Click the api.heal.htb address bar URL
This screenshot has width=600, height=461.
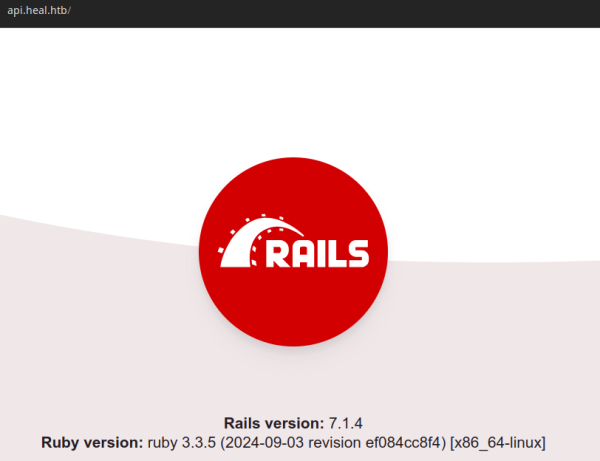pos(39,10)
